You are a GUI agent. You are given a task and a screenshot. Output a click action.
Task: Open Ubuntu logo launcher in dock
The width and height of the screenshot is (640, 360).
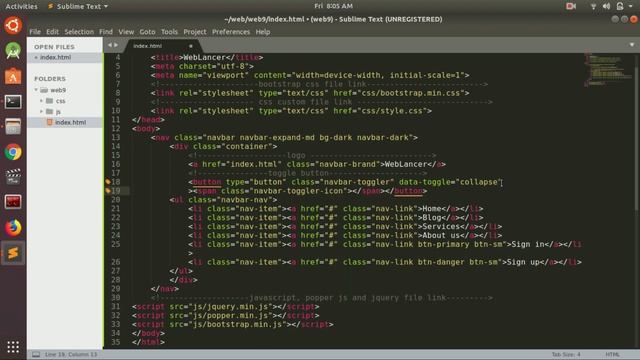pyautogui.click(x=13, y=25)
